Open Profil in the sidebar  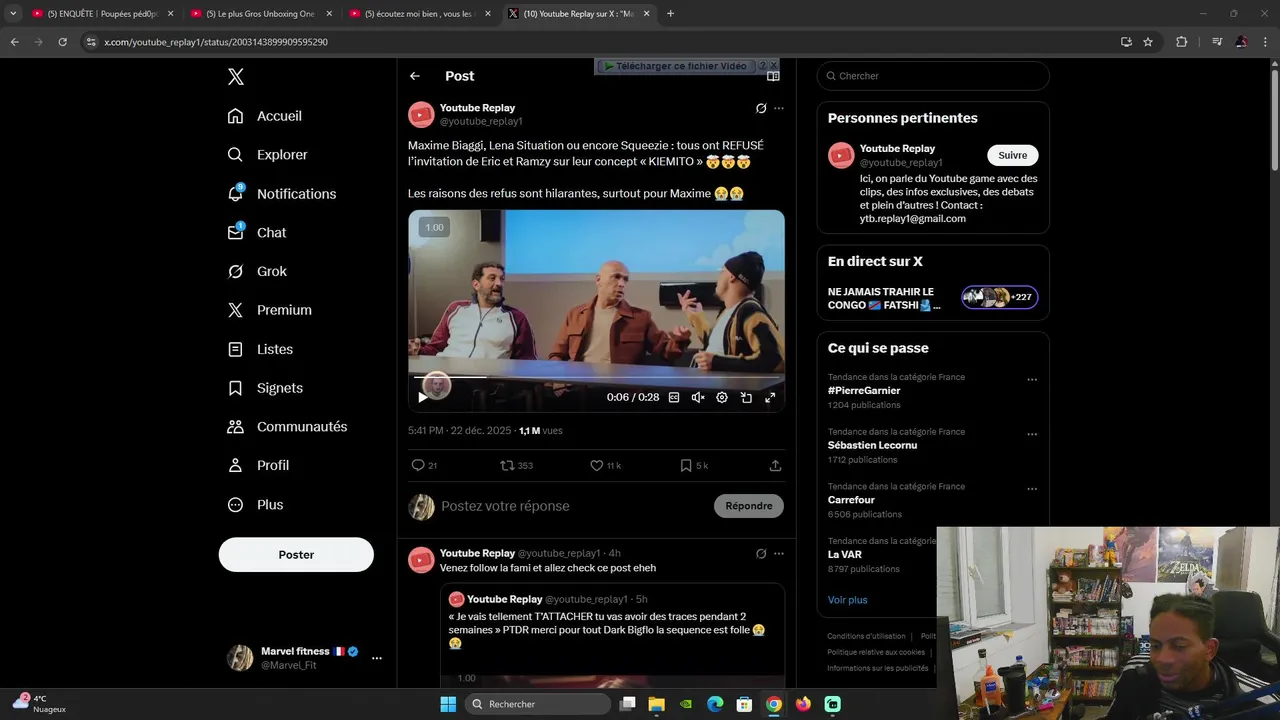[x=258, y=466]
